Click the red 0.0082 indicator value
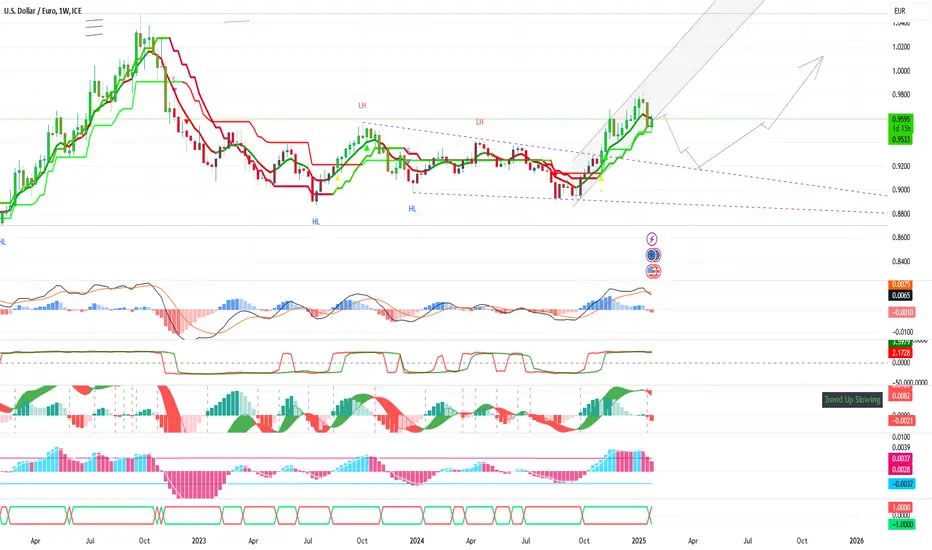The width and height of the screenshot is (932, 550). pyautogui.click(x=901, y=395)
